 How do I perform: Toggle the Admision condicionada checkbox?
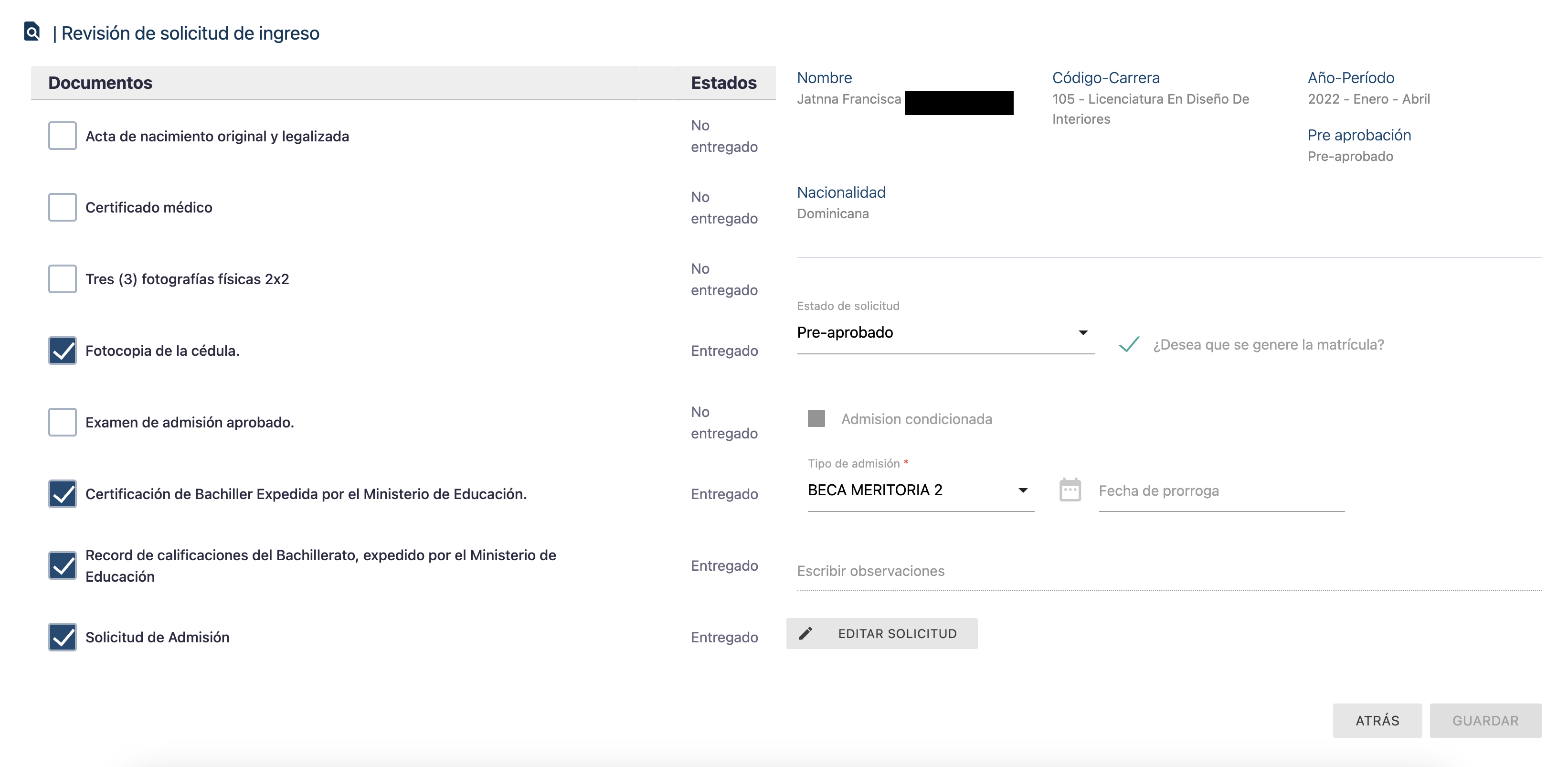(816, 419)
